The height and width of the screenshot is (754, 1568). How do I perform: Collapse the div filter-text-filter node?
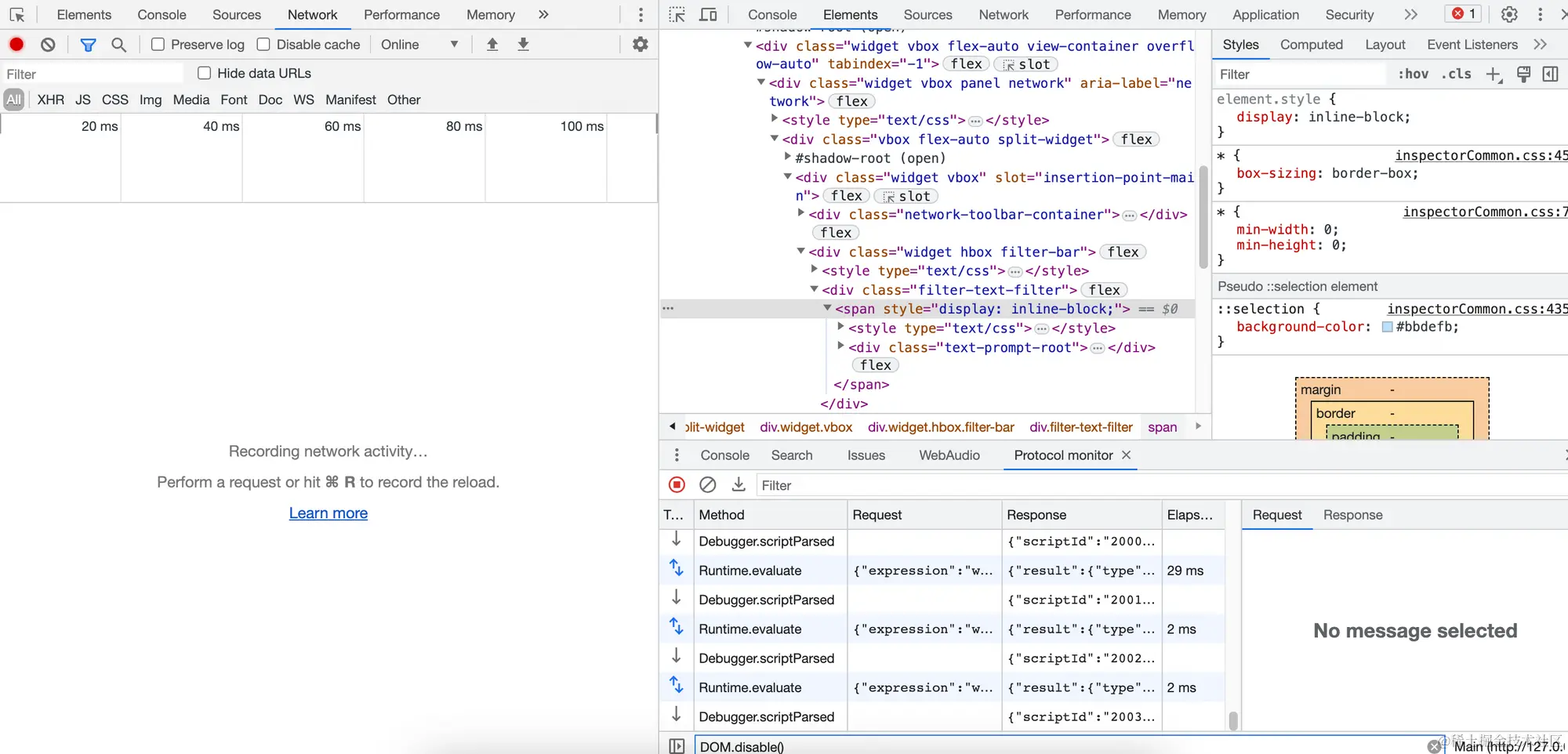[814, 290]
